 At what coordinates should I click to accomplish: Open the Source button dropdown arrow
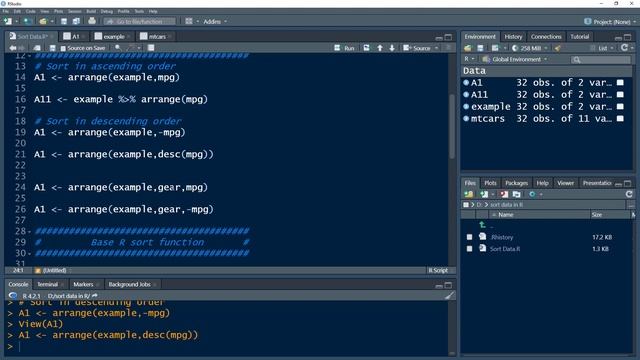click(436, 48)
